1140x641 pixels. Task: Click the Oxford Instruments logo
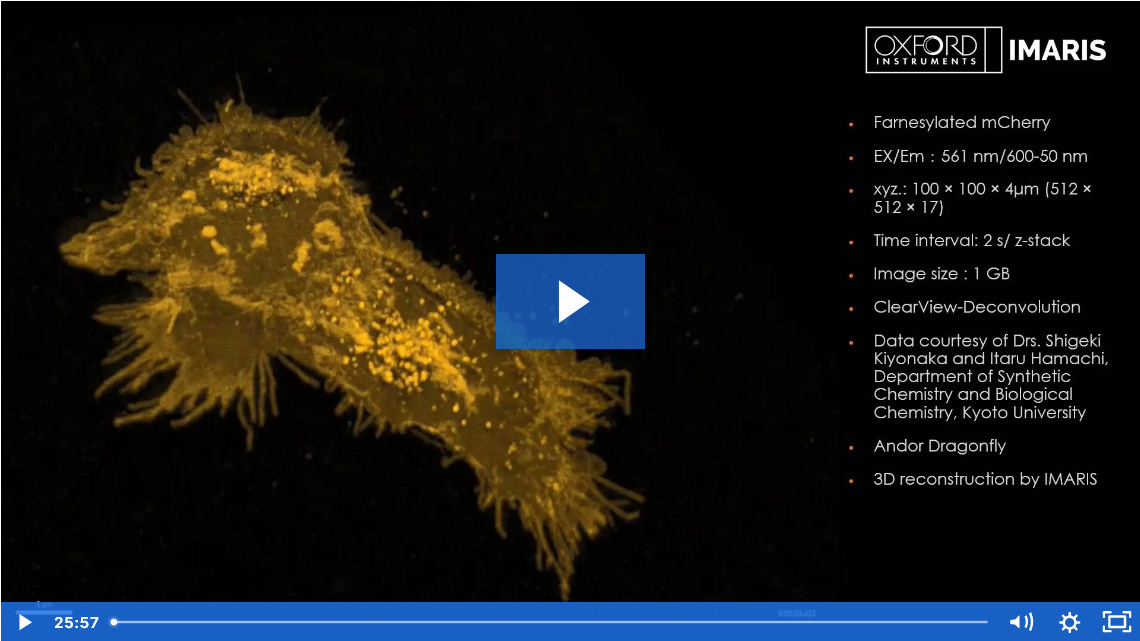point(925,49)
